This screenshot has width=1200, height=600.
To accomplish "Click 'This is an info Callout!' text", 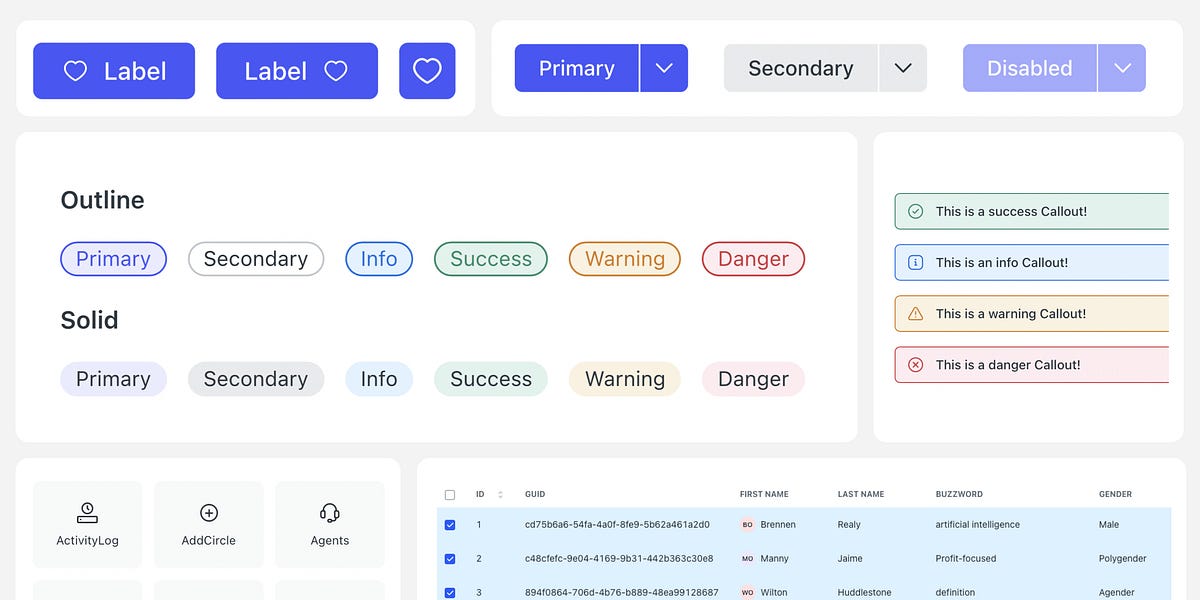I will point(1002,262).
